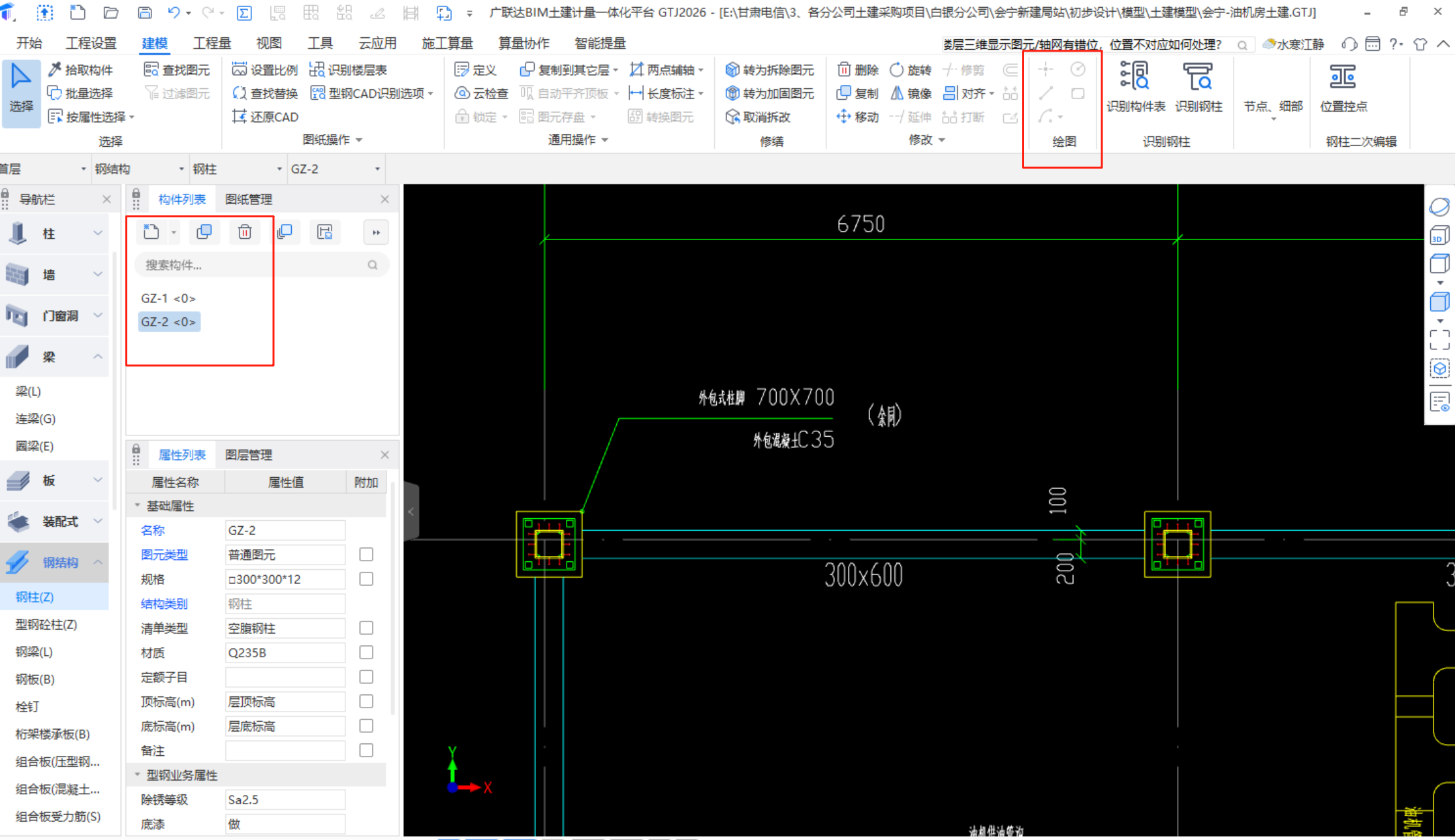Screen dimensions: 1455x840
Task: Open 定义 definition tool
Action: pos(476,70)
